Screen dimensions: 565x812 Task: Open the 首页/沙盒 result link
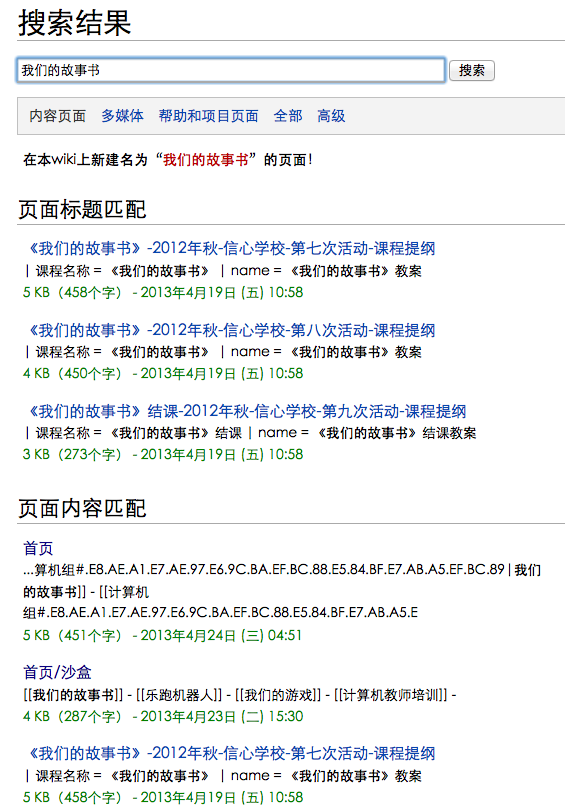[57, 672]
